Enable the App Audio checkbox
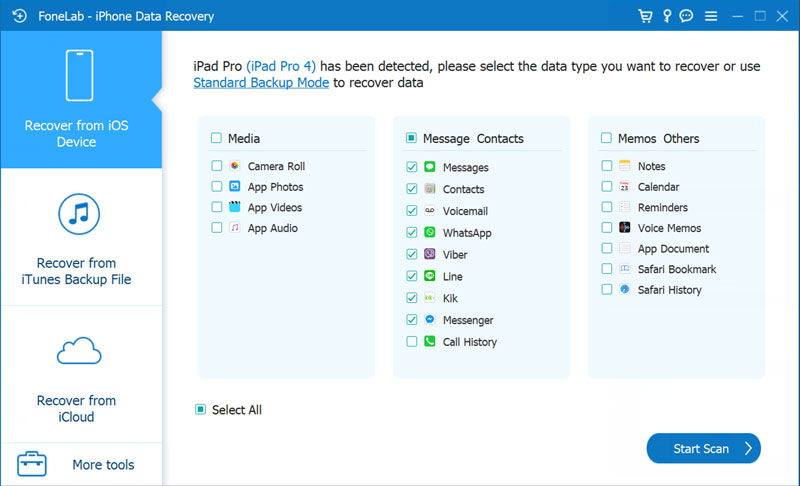The height and width of the screenshot is (486, 800). pyautogui.click(x=217, y=227)
